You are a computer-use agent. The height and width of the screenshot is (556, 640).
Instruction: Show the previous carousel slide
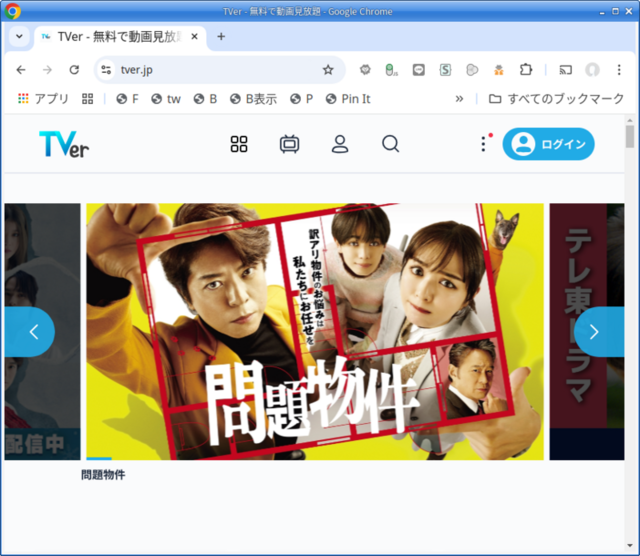[30, 332]
